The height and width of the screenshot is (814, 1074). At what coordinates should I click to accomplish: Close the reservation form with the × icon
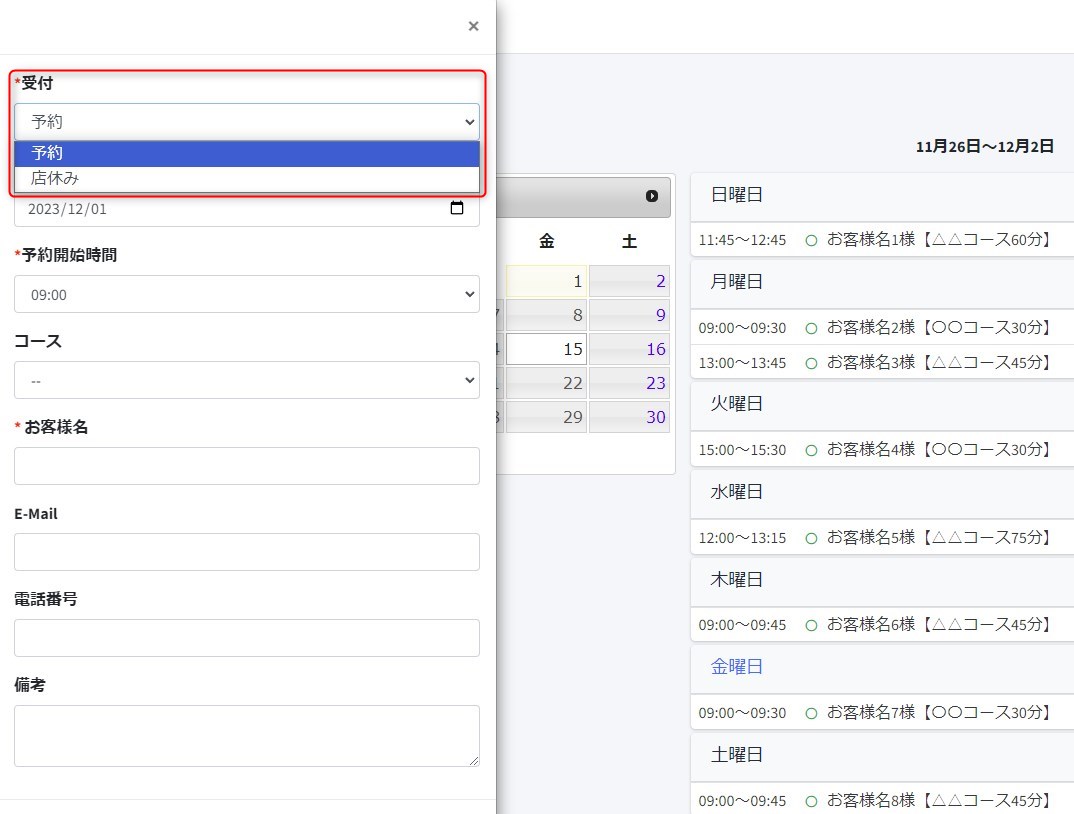point(473,26)
